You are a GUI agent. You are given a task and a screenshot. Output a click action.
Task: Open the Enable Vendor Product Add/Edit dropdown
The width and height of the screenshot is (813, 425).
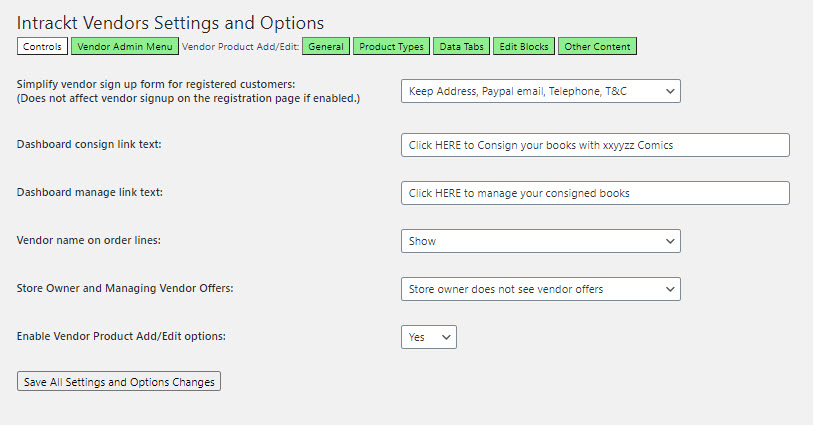click(x=428, y=337)
